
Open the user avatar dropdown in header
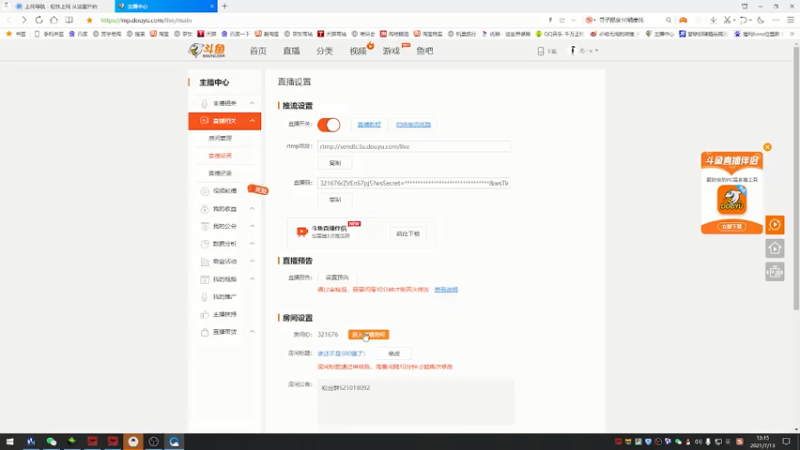[584, 51]
